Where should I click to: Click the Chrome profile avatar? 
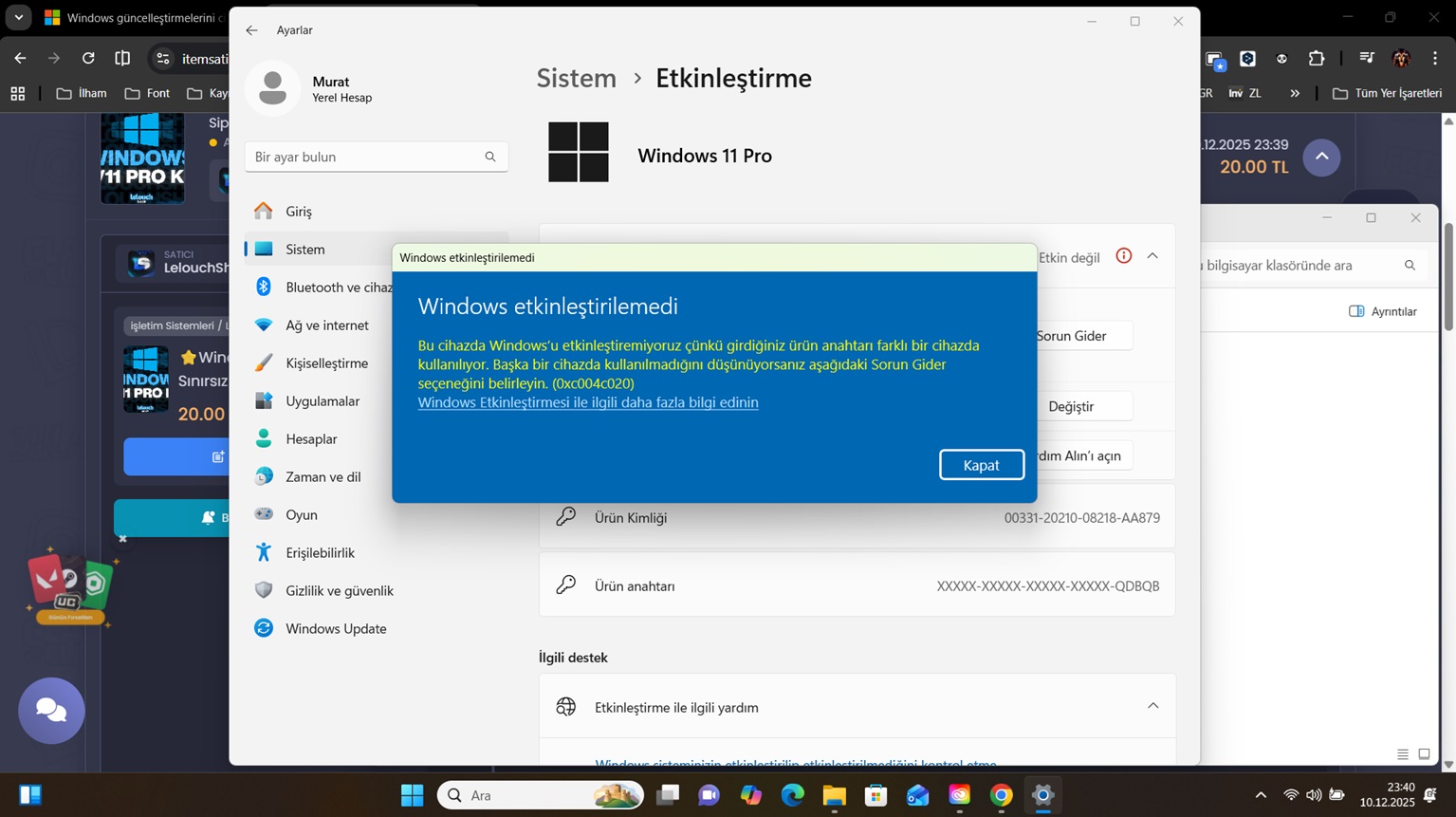point(1401,59)
